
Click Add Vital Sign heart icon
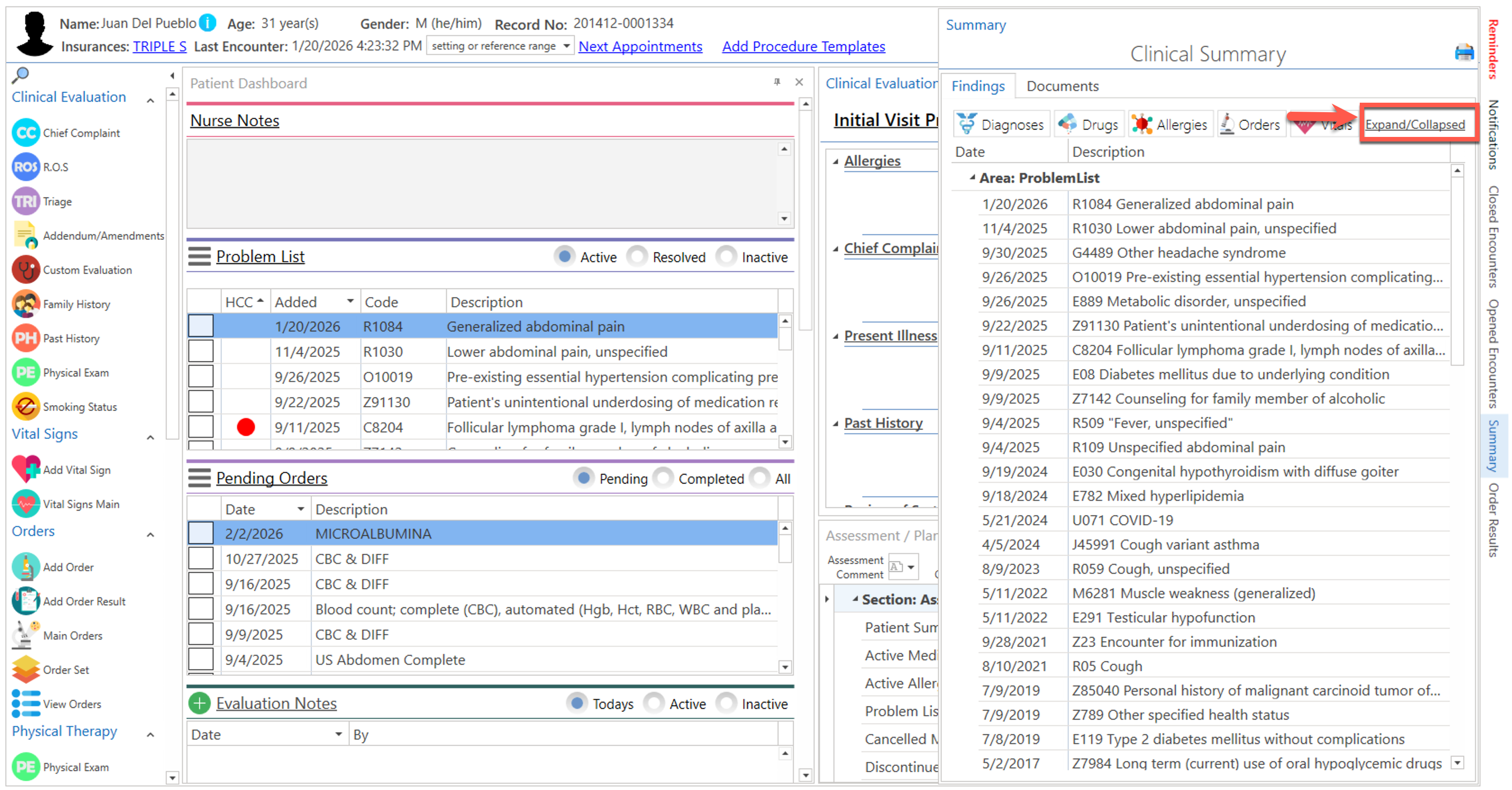tap(25, 469)
